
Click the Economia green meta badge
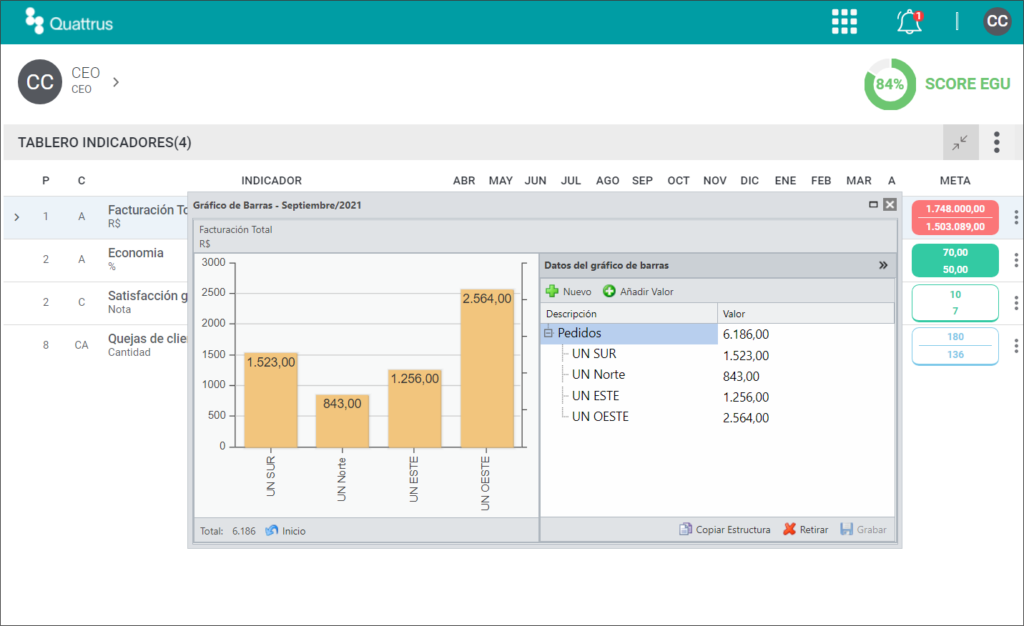pos(955,260)
